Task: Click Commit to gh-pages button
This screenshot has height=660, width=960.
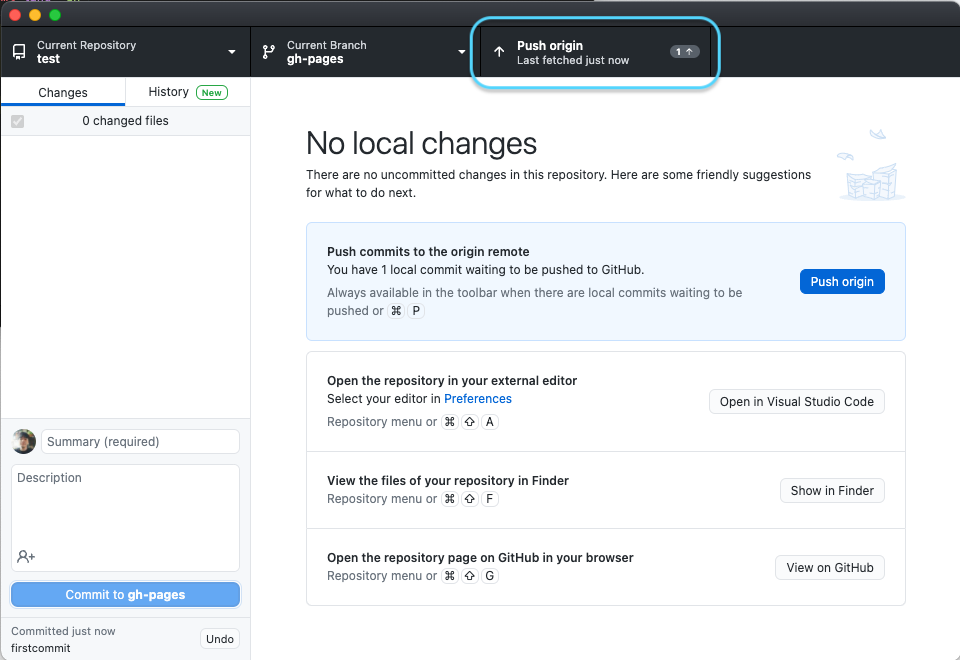Action: tap(126, 594)
